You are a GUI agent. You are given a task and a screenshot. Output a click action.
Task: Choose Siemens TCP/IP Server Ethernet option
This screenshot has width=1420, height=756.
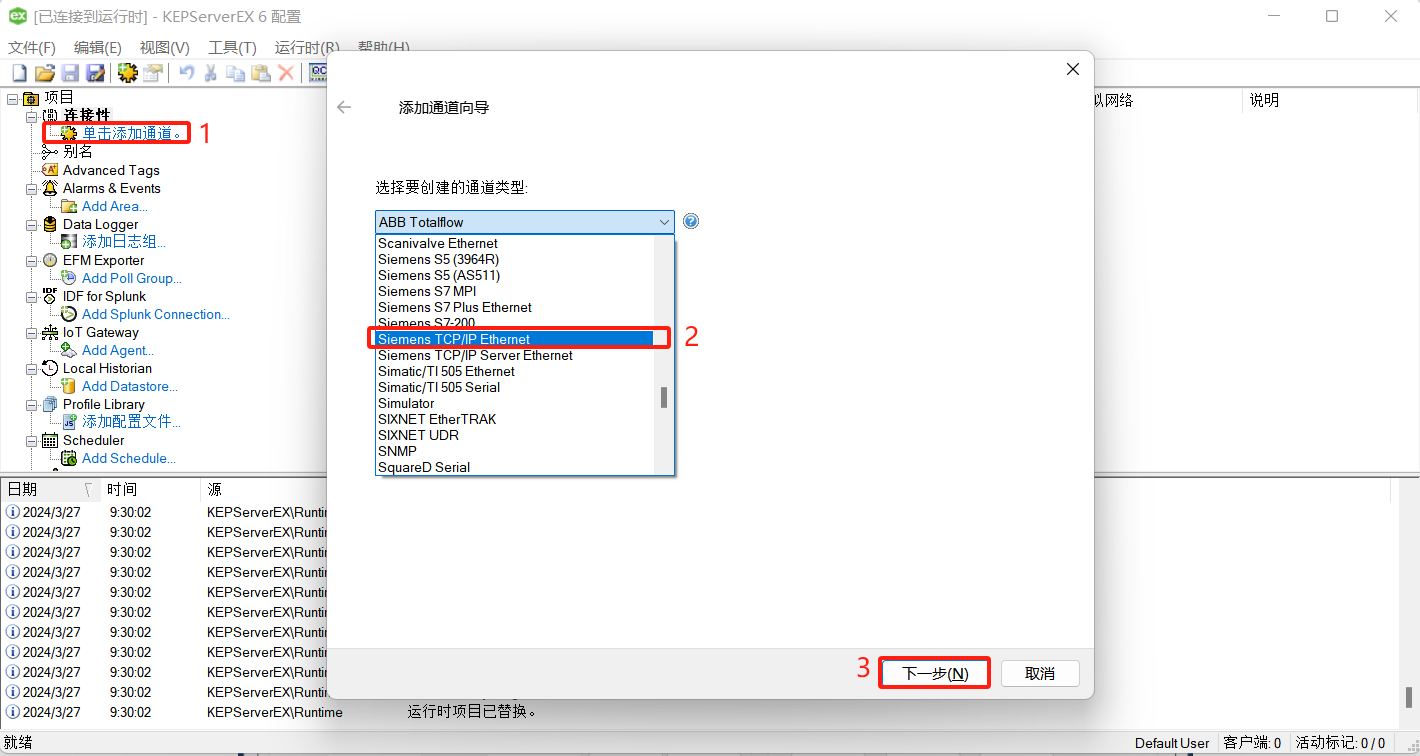click(x=514, y=355)
